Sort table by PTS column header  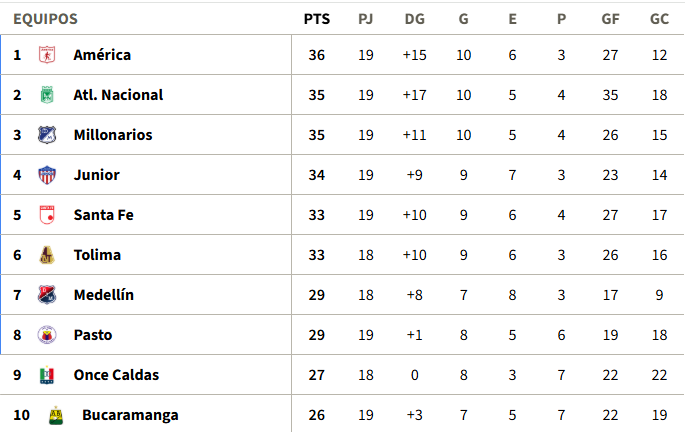click(317, 19)
